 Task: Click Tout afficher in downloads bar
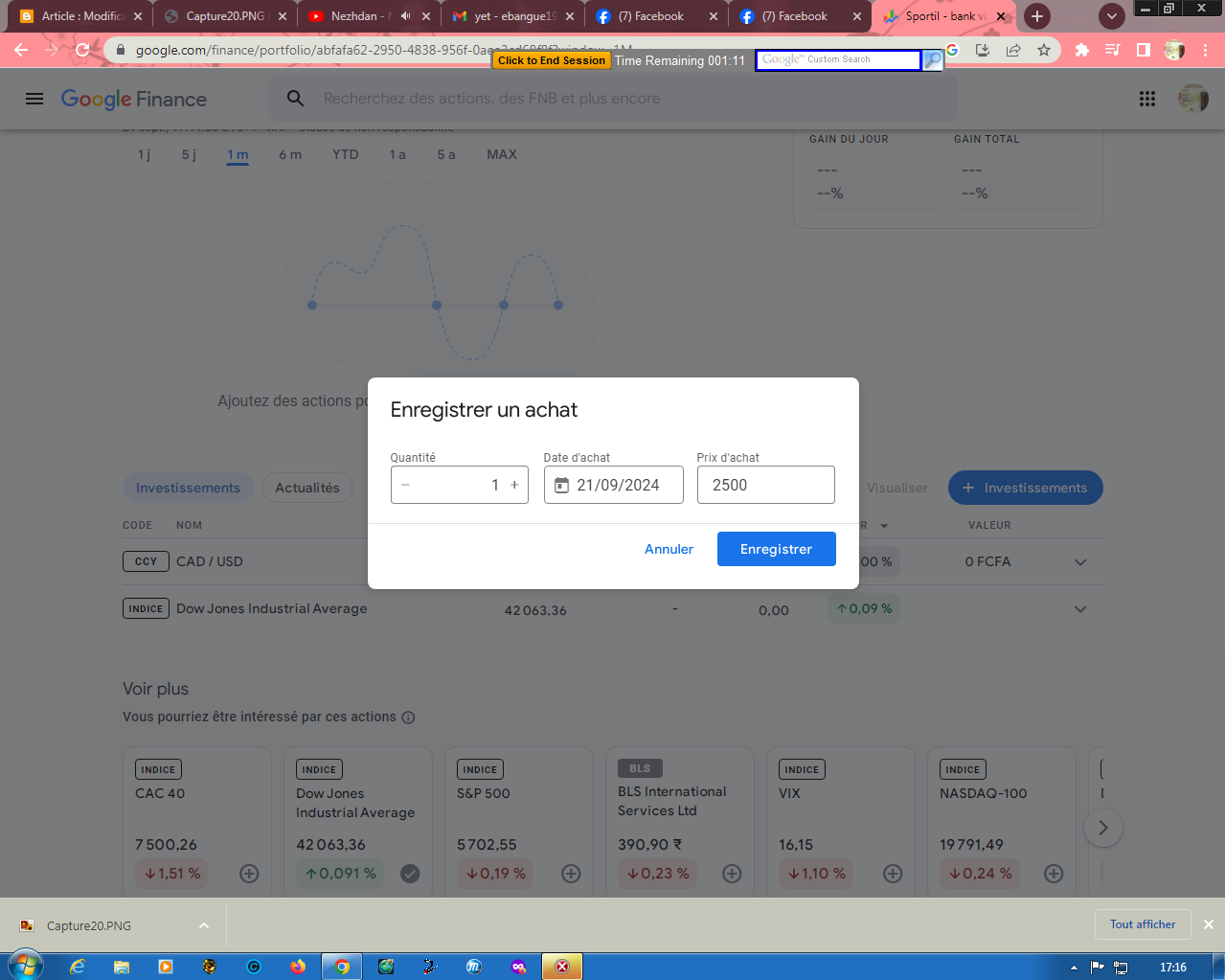pyautogui.click(x=1143, y=924)
